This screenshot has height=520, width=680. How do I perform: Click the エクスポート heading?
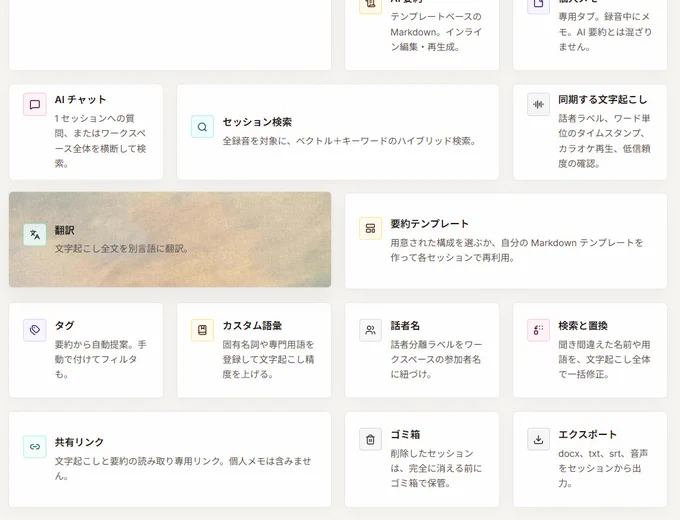(587, 435)
